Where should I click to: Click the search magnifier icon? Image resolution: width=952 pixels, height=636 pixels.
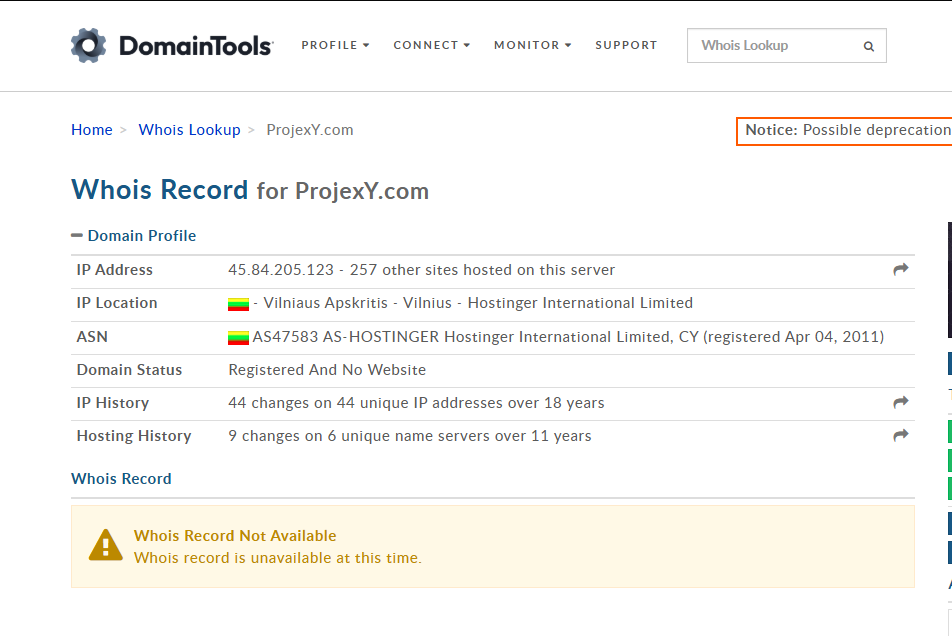coord(869,46)
